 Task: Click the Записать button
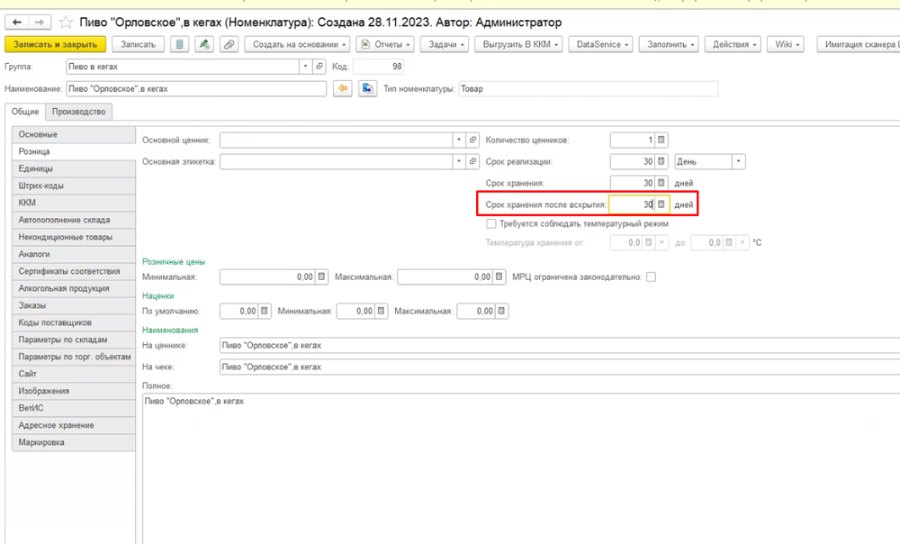(138, 44)
